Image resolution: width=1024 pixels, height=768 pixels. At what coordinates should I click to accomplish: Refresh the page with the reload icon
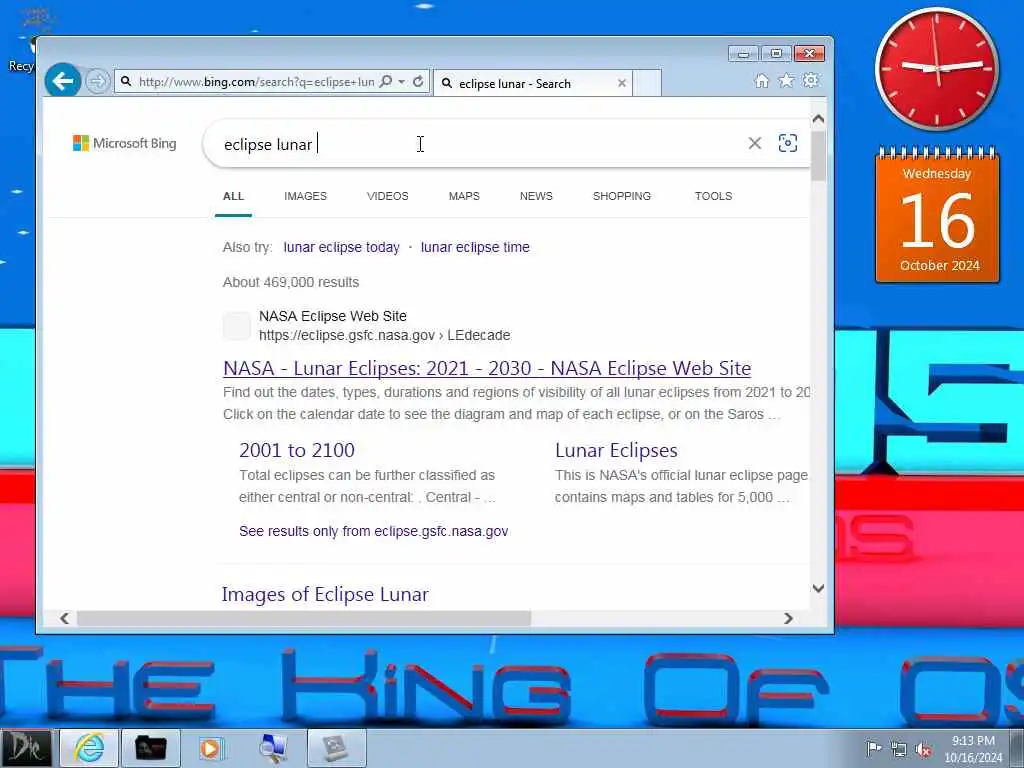[418, 82]
